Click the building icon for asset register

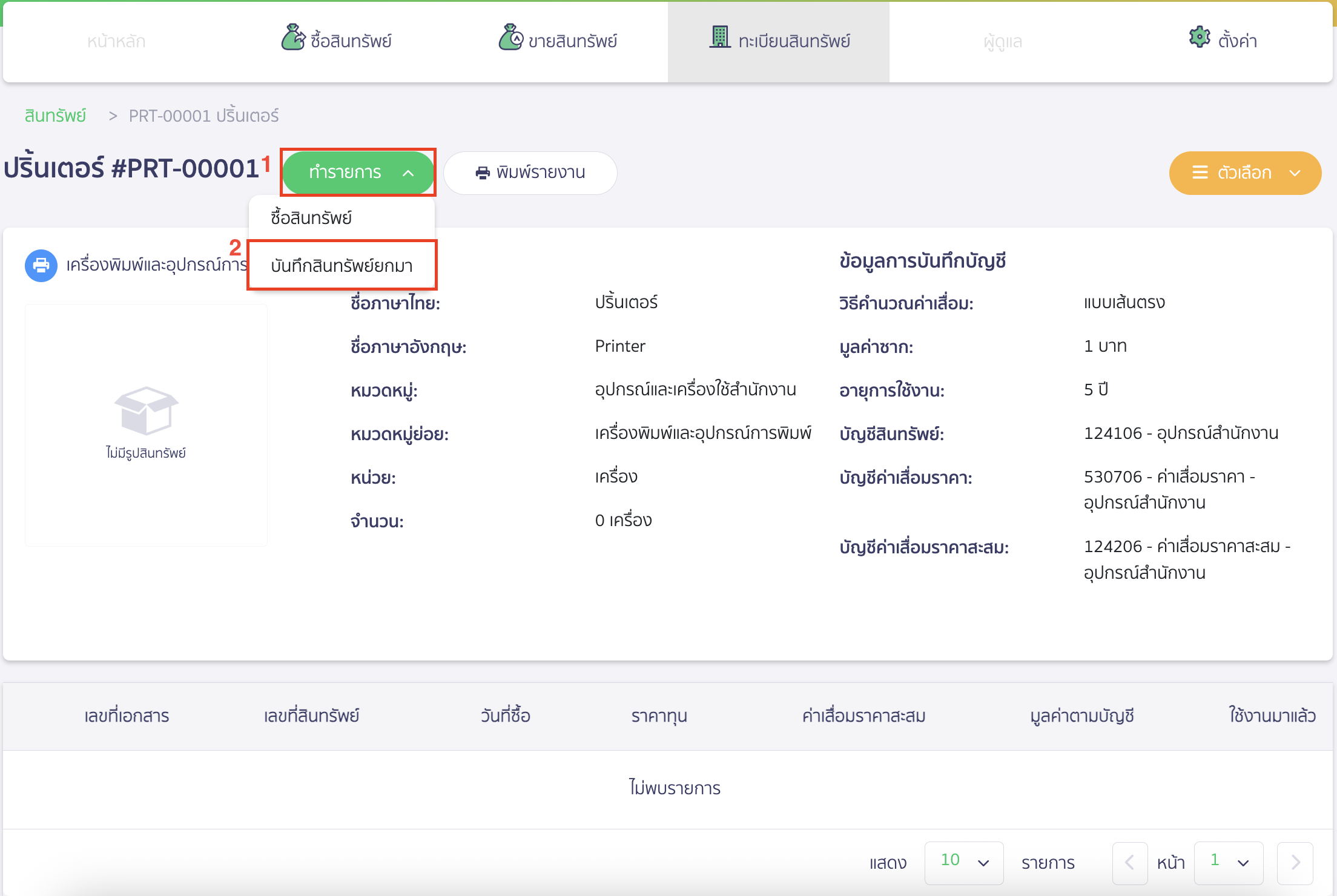click(x=719, y=37)
